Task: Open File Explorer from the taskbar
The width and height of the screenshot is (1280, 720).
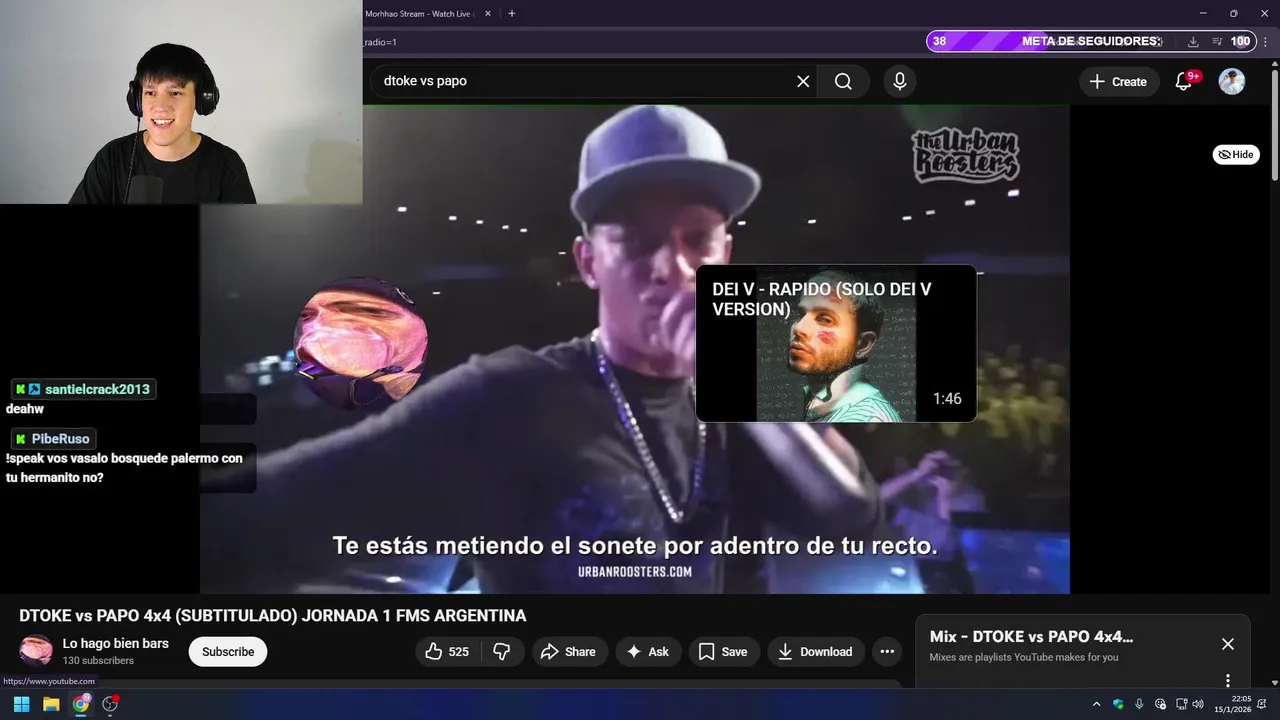Action: tap(51, 704)
